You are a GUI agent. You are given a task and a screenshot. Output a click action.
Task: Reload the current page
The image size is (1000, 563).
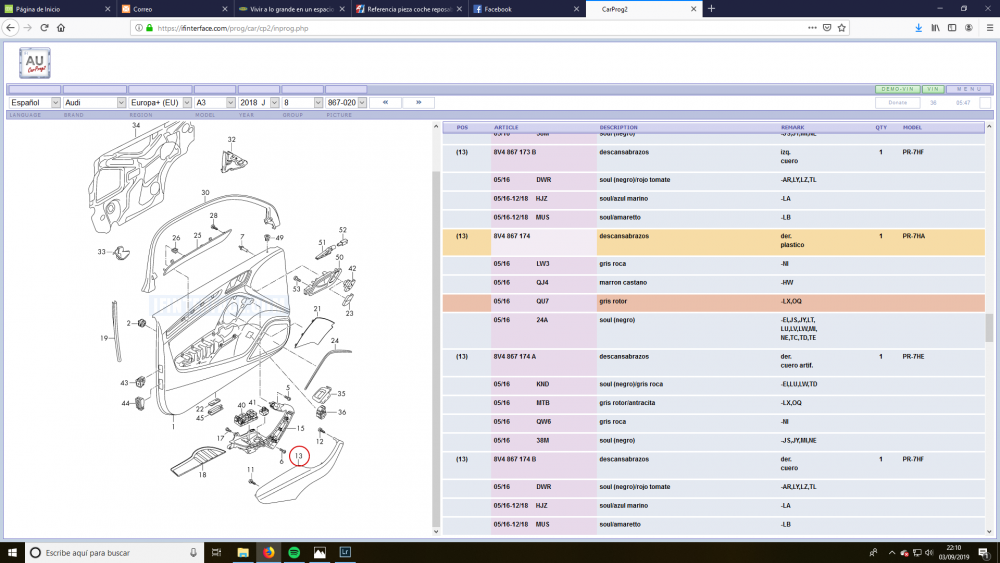[x=44, y=27]
